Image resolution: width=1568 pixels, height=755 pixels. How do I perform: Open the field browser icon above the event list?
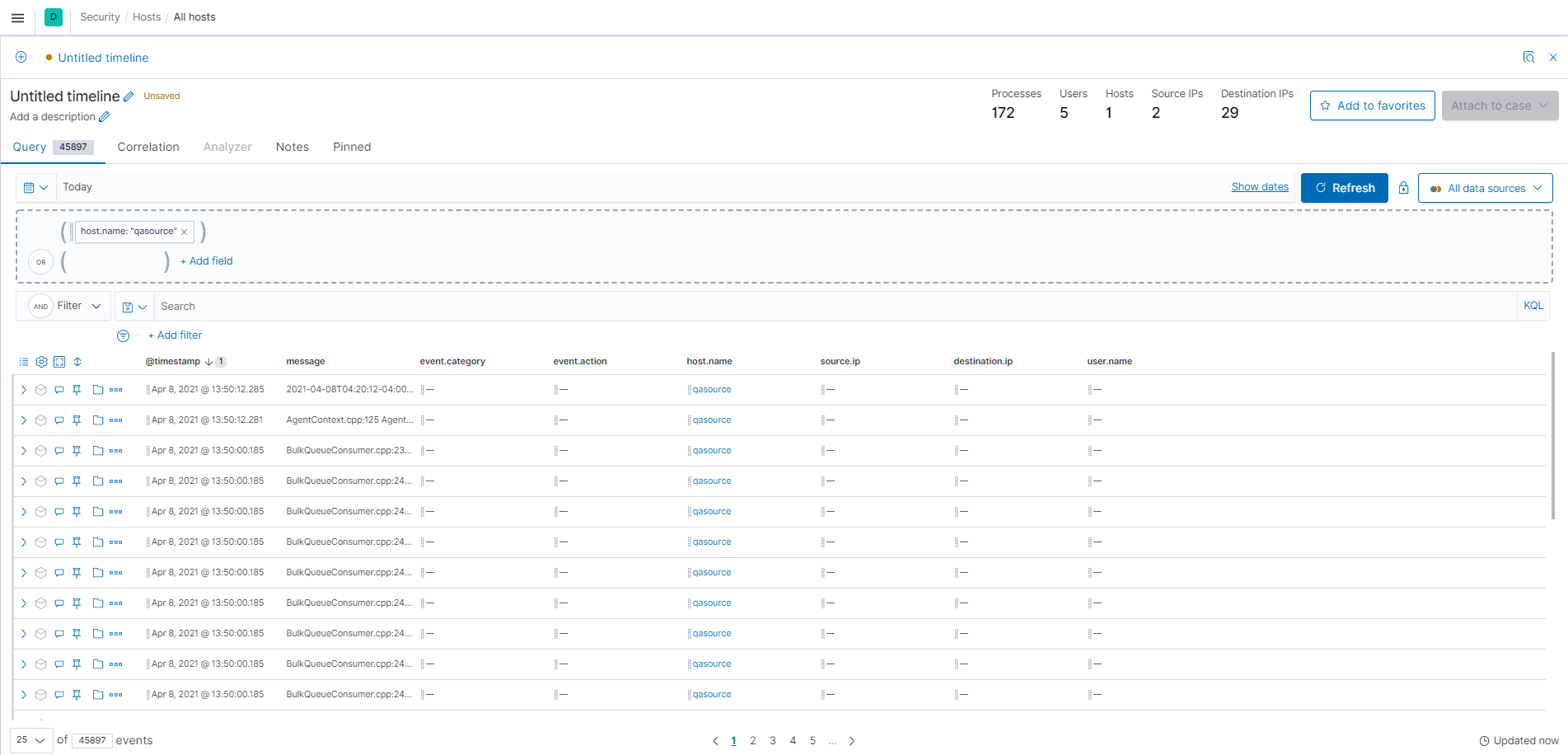tap(23, 361)
